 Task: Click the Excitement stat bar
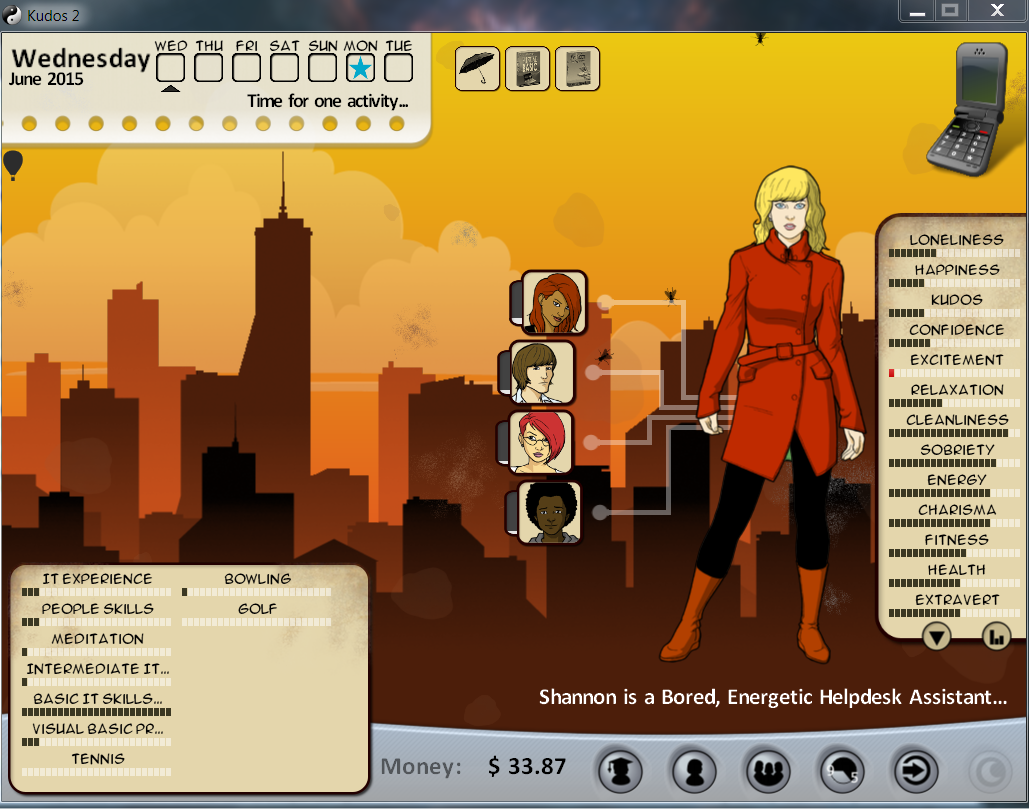coord(955,373)
